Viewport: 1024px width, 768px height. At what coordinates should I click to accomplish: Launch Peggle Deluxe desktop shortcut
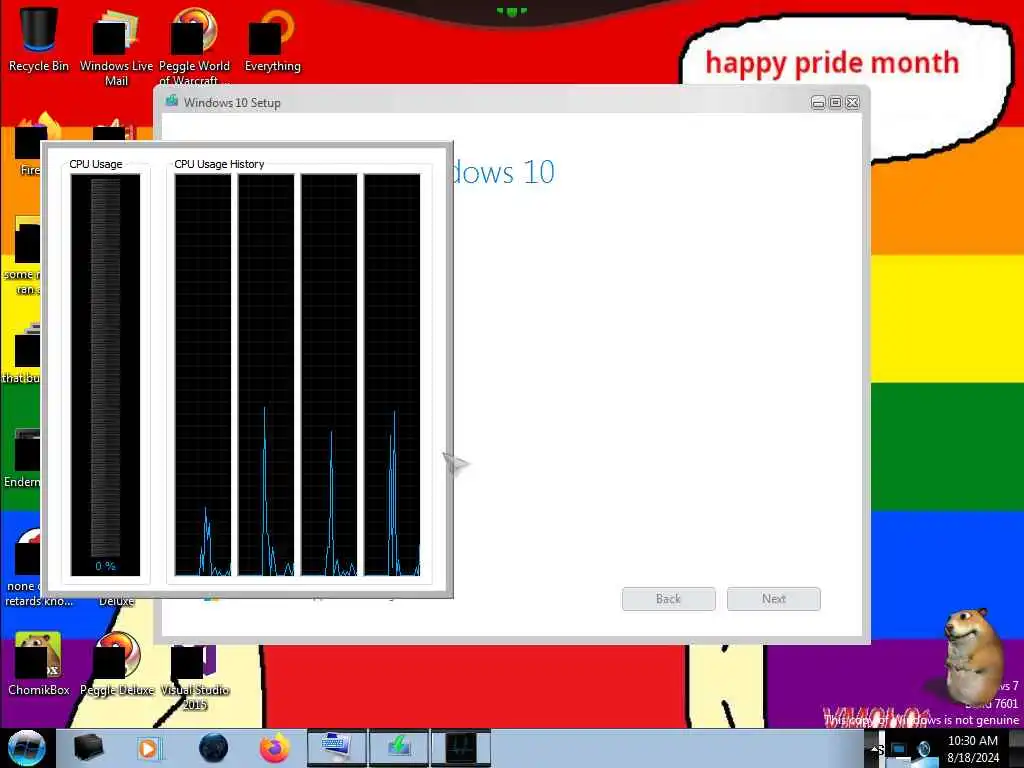[117, 664]
